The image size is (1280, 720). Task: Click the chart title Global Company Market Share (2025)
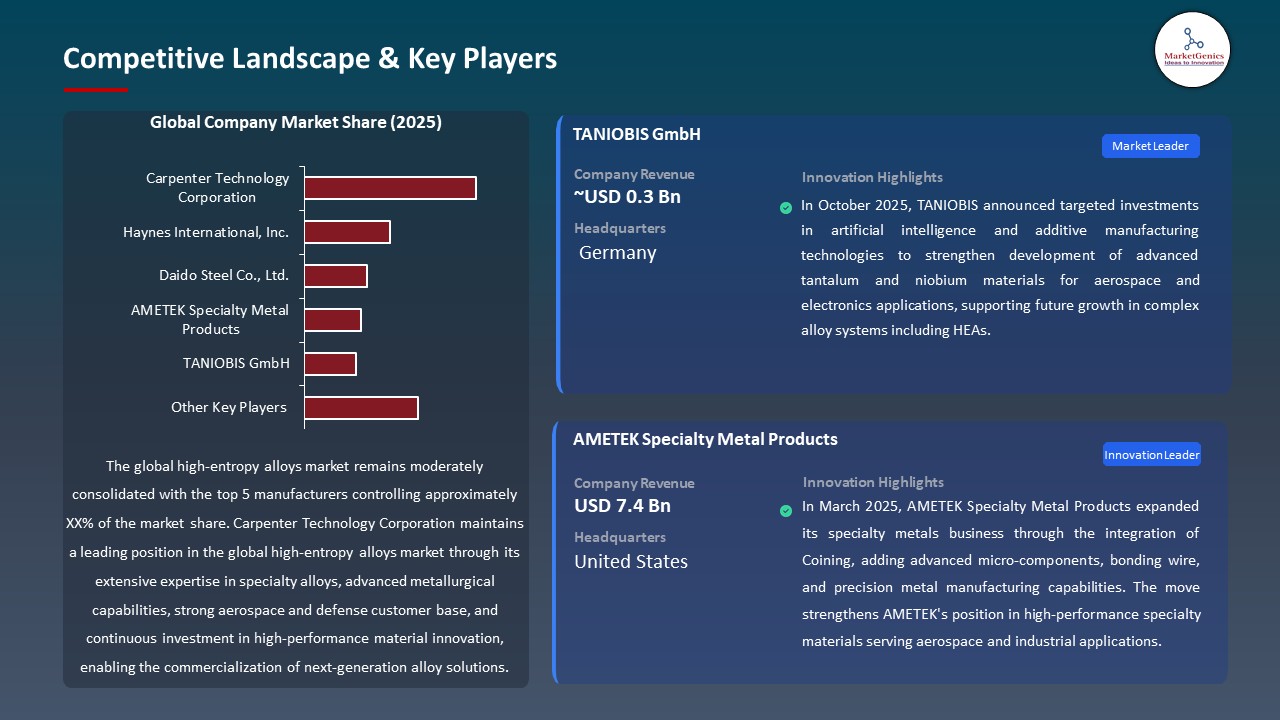(x=296, y=123)
